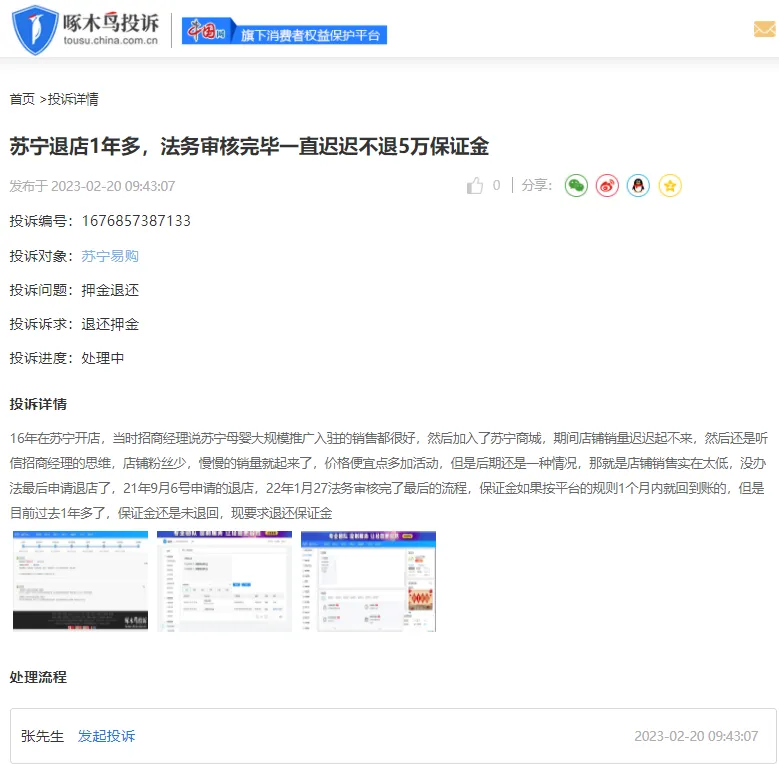Click the 押金退还 complaint issue text
The width and height of the screenshot is (779, 764).
point(110,290)
